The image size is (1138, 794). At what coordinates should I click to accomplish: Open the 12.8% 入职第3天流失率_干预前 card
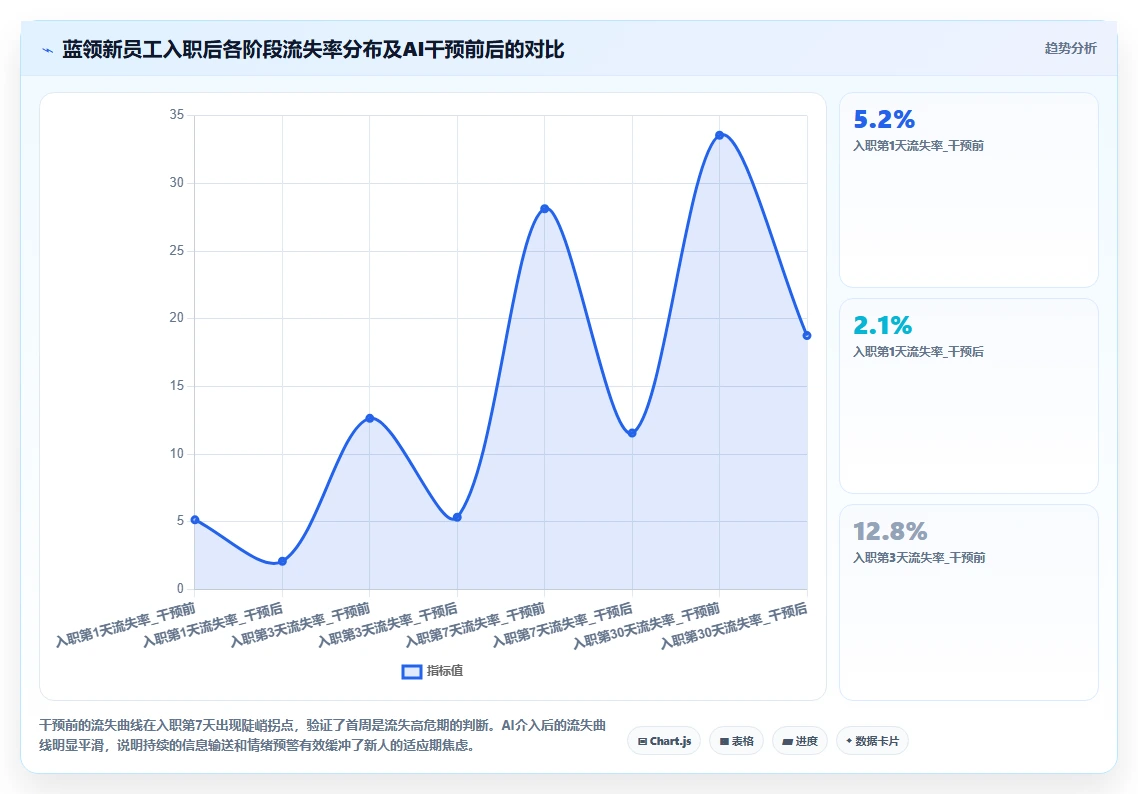point(968,602)
